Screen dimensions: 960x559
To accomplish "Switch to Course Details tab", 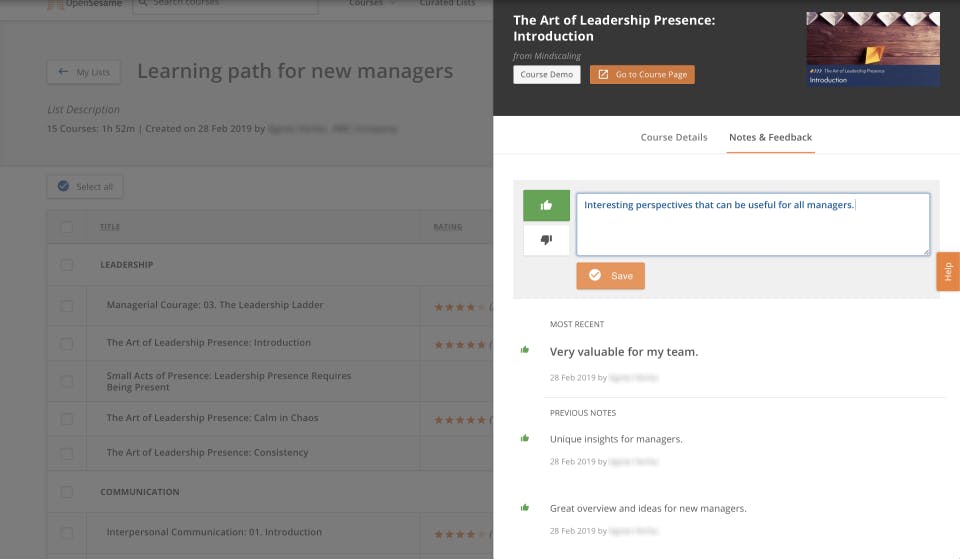I will coord(674,137).
